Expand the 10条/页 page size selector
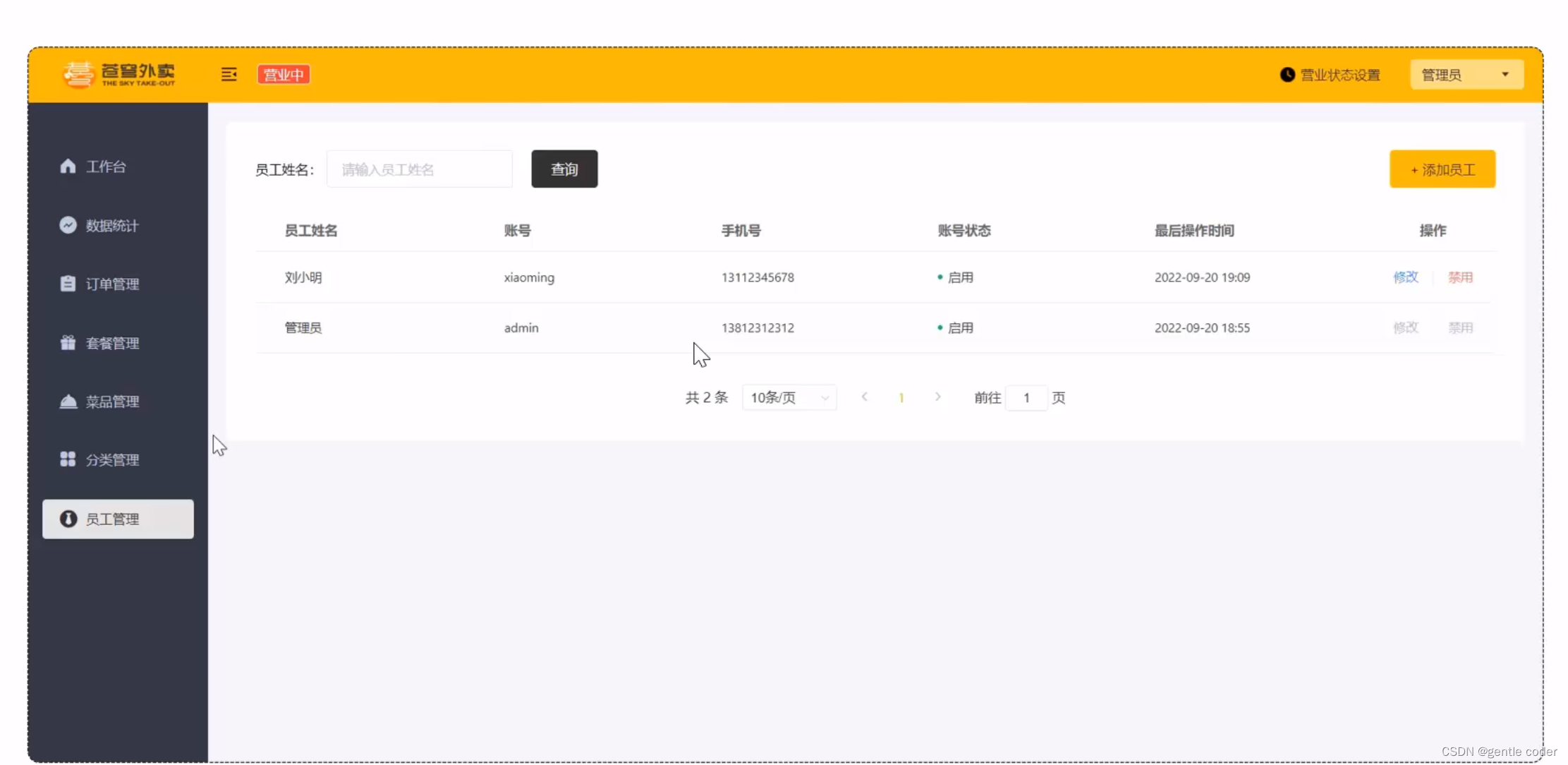The image size is (1568, 765). 789,398
